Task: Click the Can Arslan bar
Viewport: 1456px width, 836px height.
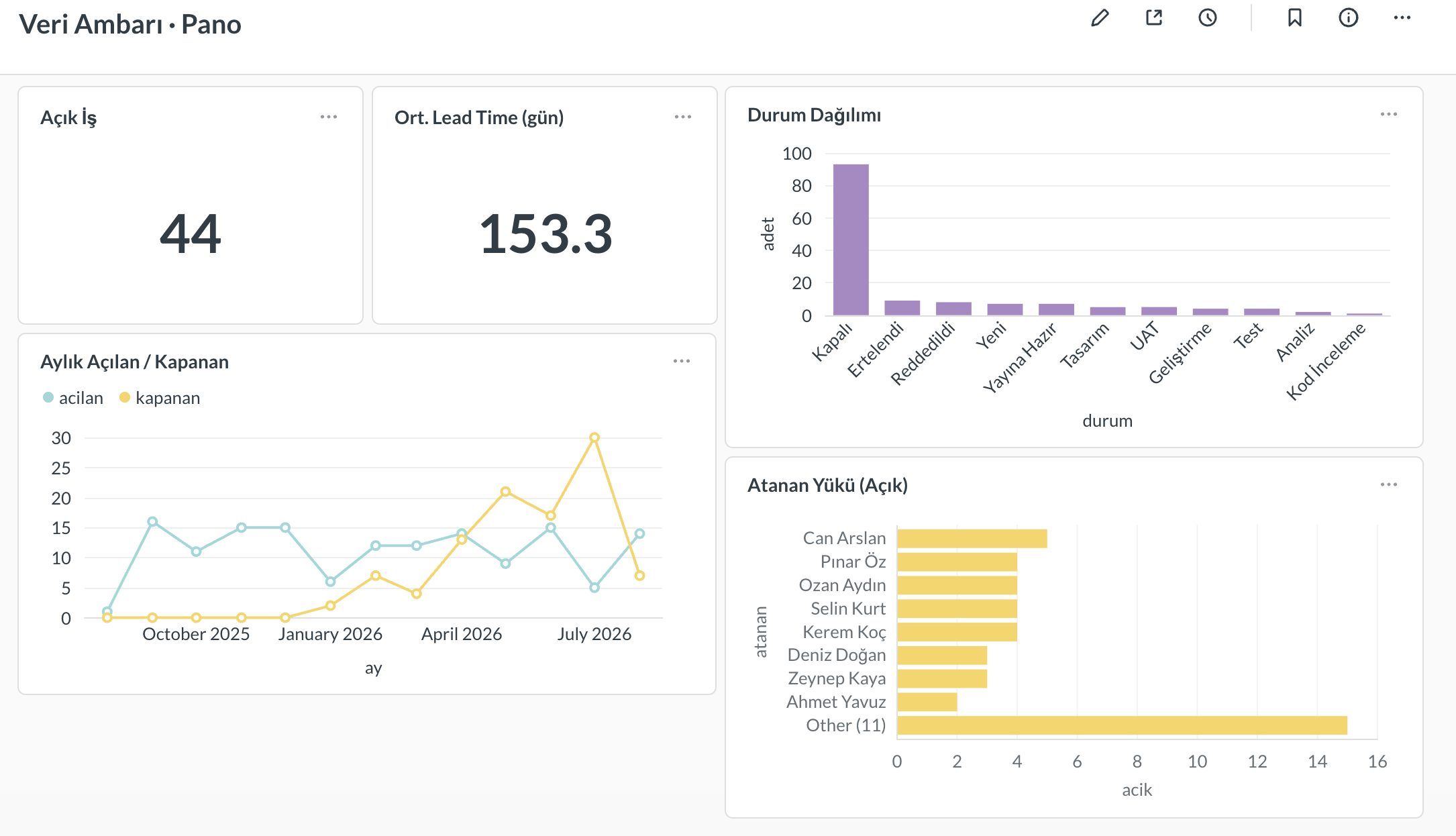Action: [972, 538]
